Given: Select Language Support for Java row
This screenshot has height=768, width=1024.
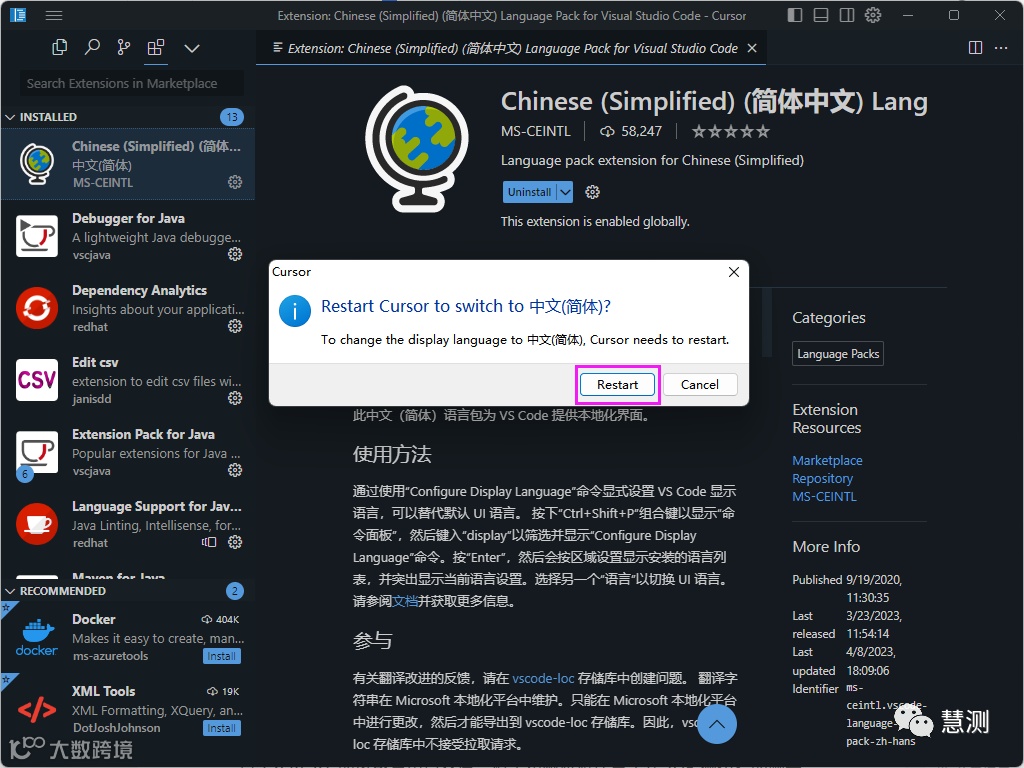Looking at the screenshot, I should click(x=128, y=524).
